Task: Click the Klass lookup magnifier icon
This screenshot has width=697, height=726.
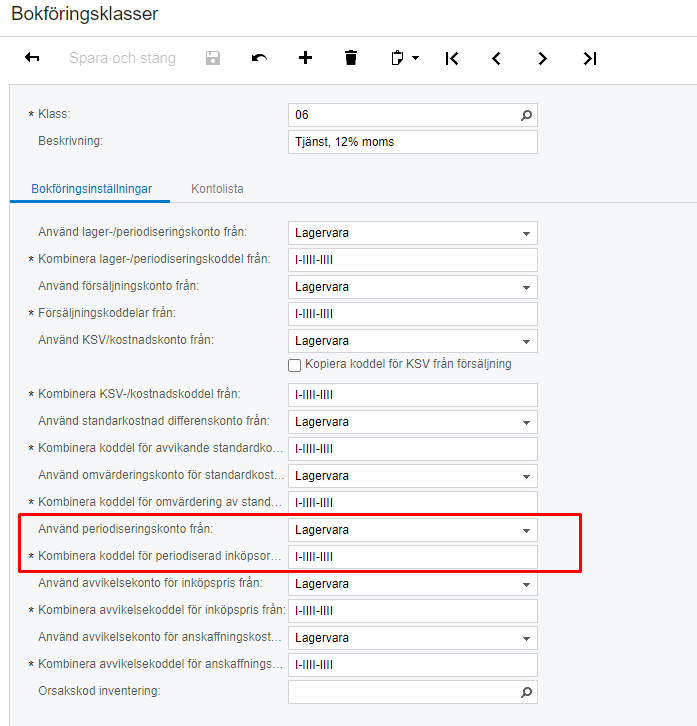Action: pos(527,115)
